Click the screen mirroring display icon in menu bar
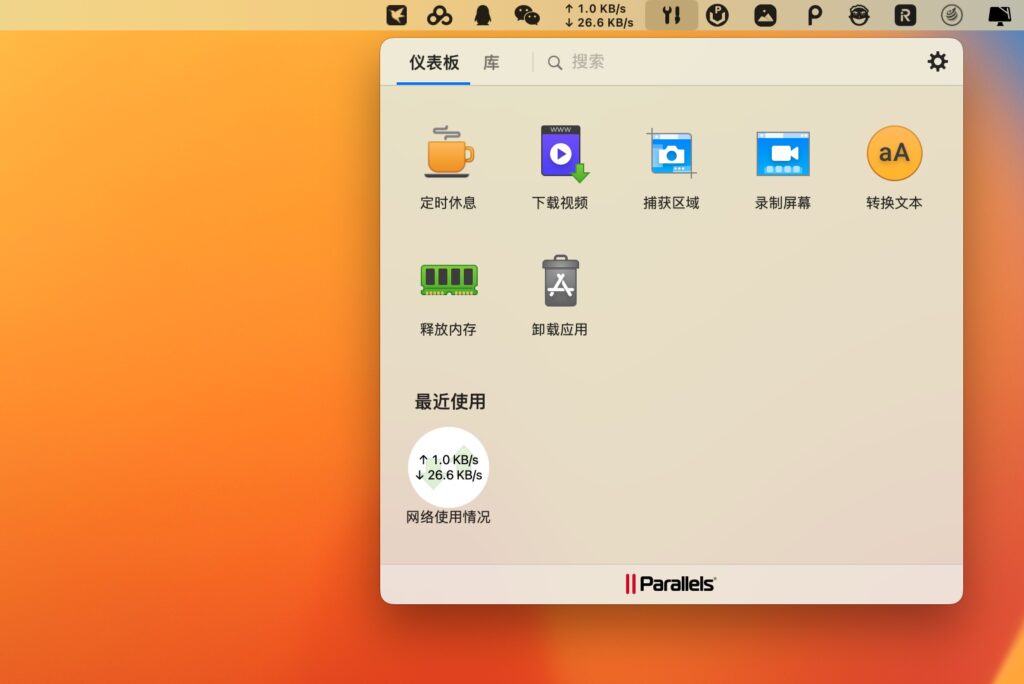 tap(998, 14)
